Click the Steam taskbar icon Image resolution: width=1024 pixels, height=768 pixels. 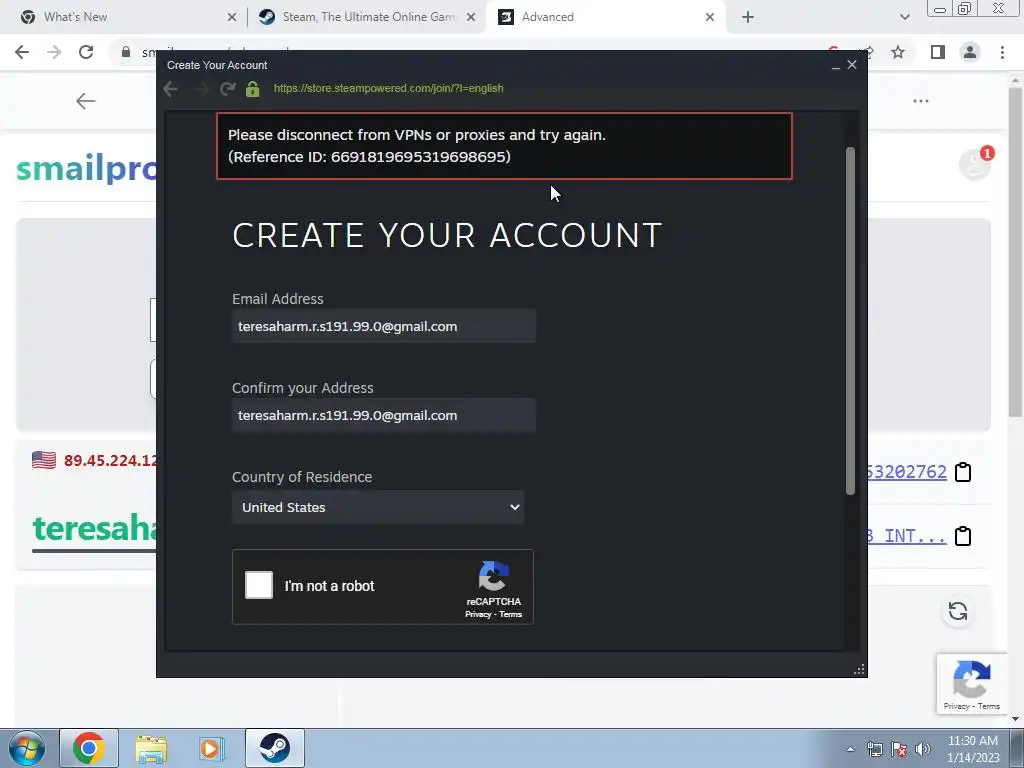275,748
